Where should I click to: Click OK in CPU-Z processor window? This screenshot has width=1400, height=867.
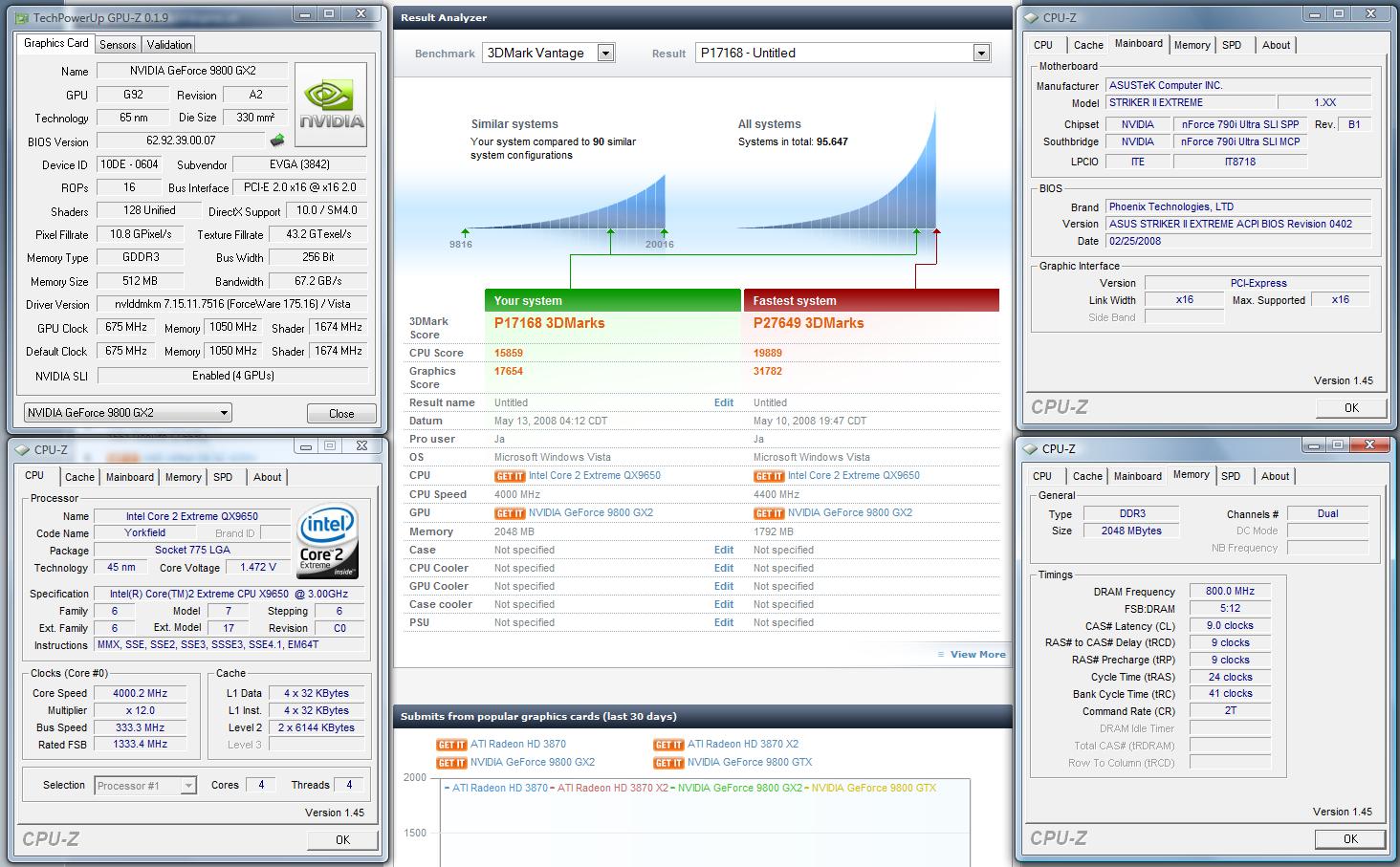point(342,839)
